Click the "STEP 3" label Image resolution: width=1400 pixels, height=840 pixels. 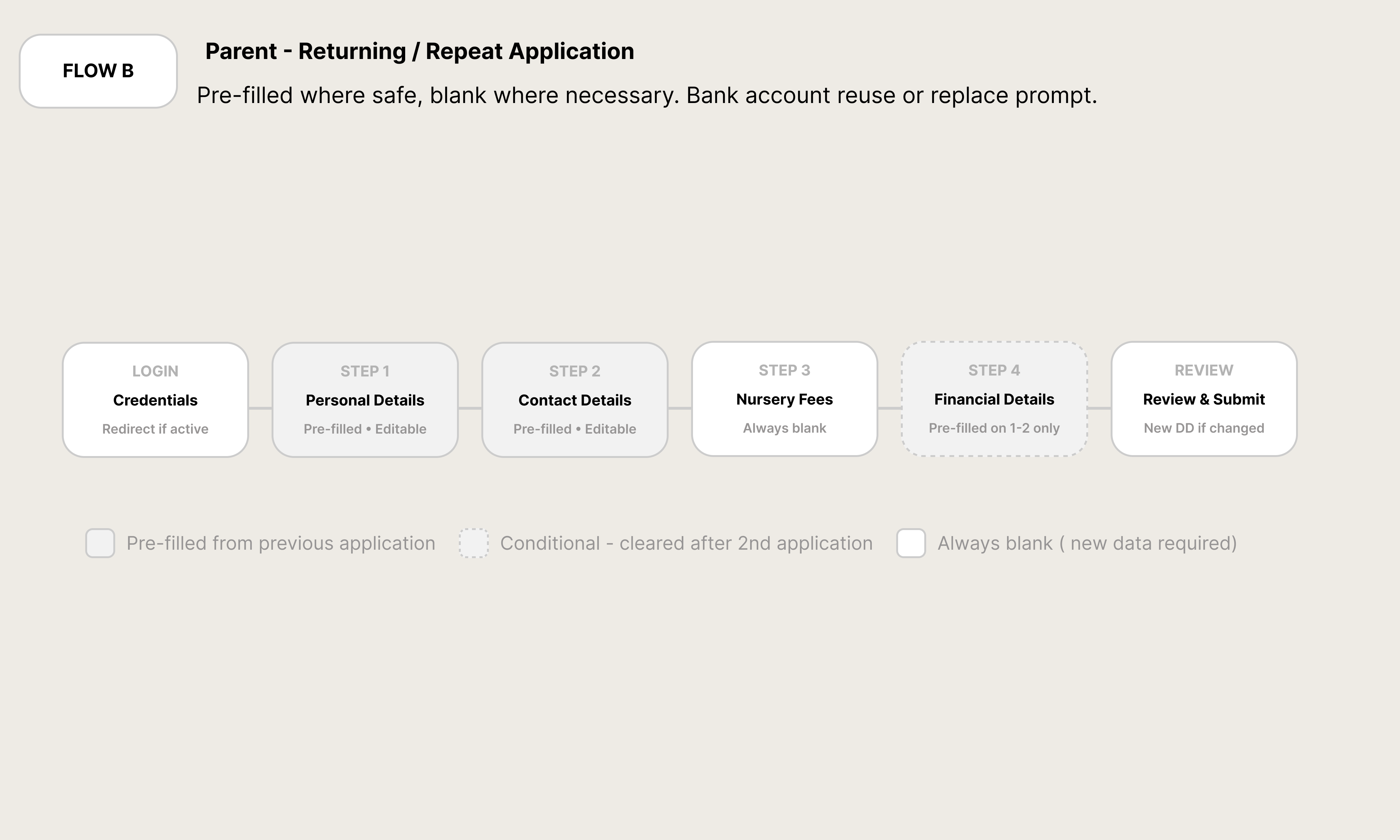[784, 370]
